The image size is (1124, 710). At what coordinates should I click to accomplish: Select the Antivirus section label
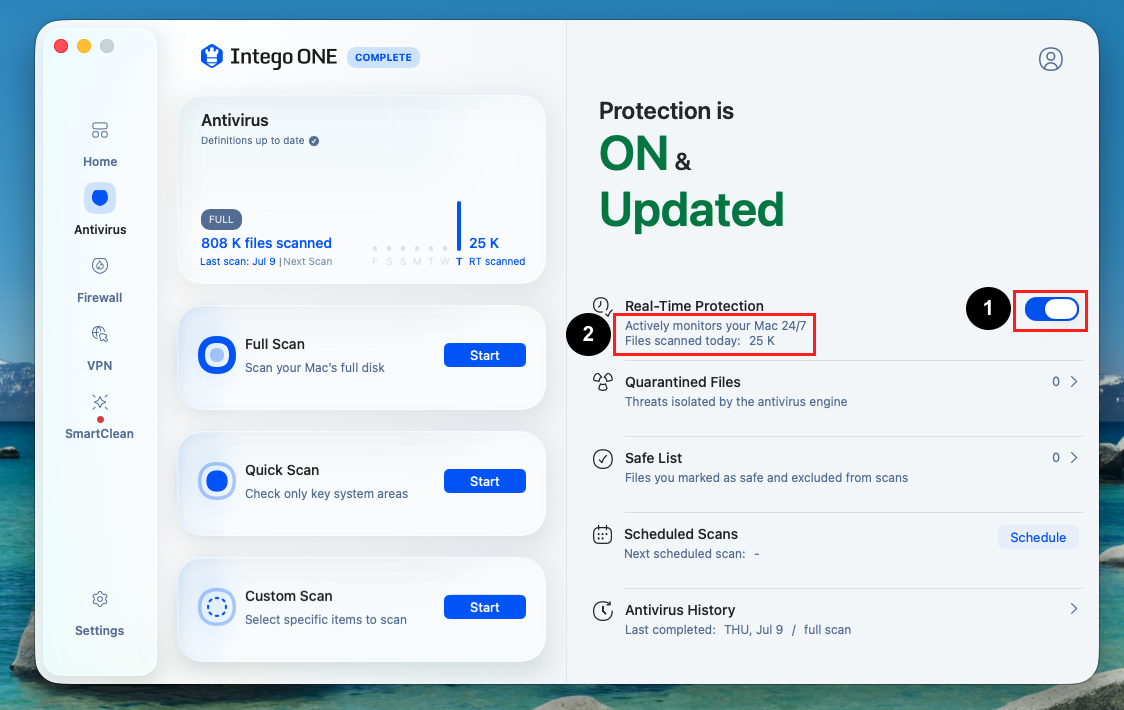tap(100, 229)
